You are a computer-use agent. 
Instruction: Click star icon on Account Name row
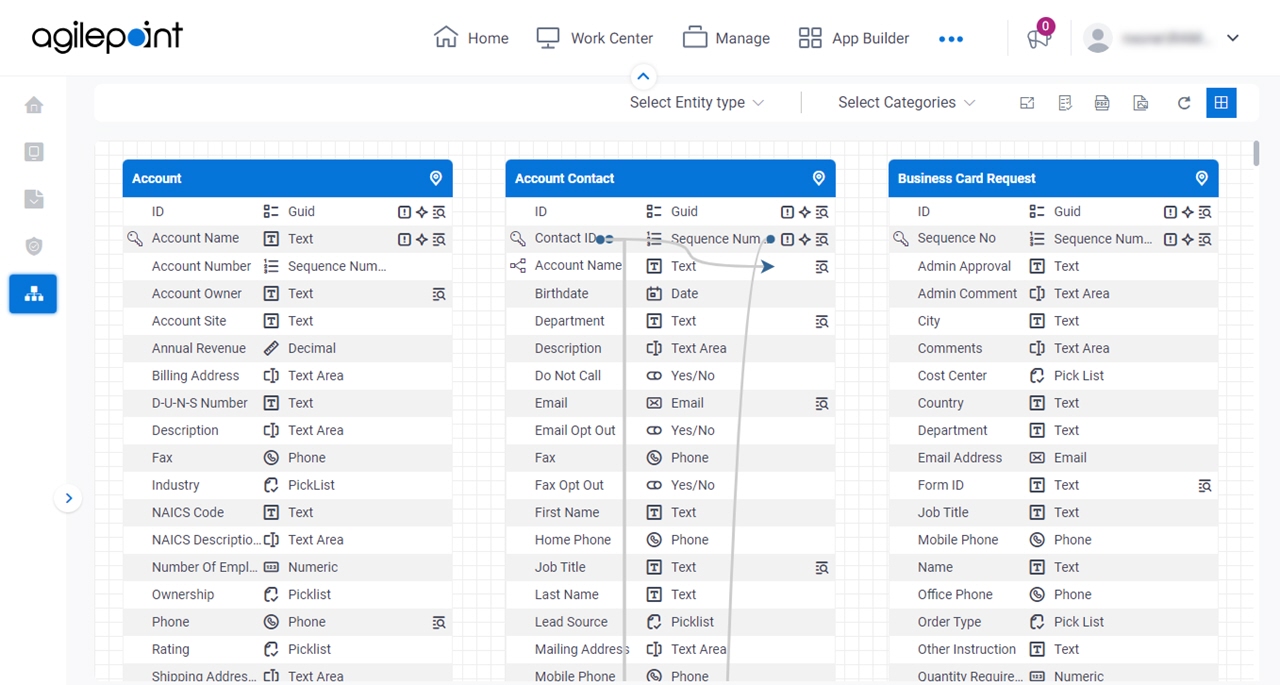tap(421, 239)
